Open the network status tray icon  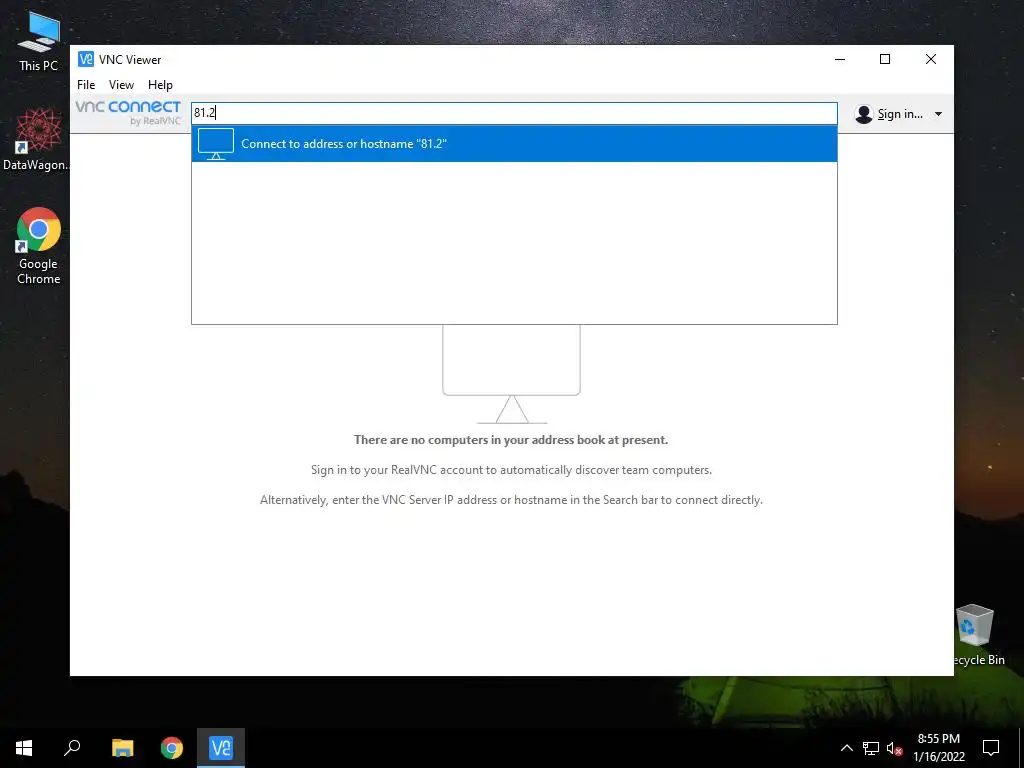point(871,748)
